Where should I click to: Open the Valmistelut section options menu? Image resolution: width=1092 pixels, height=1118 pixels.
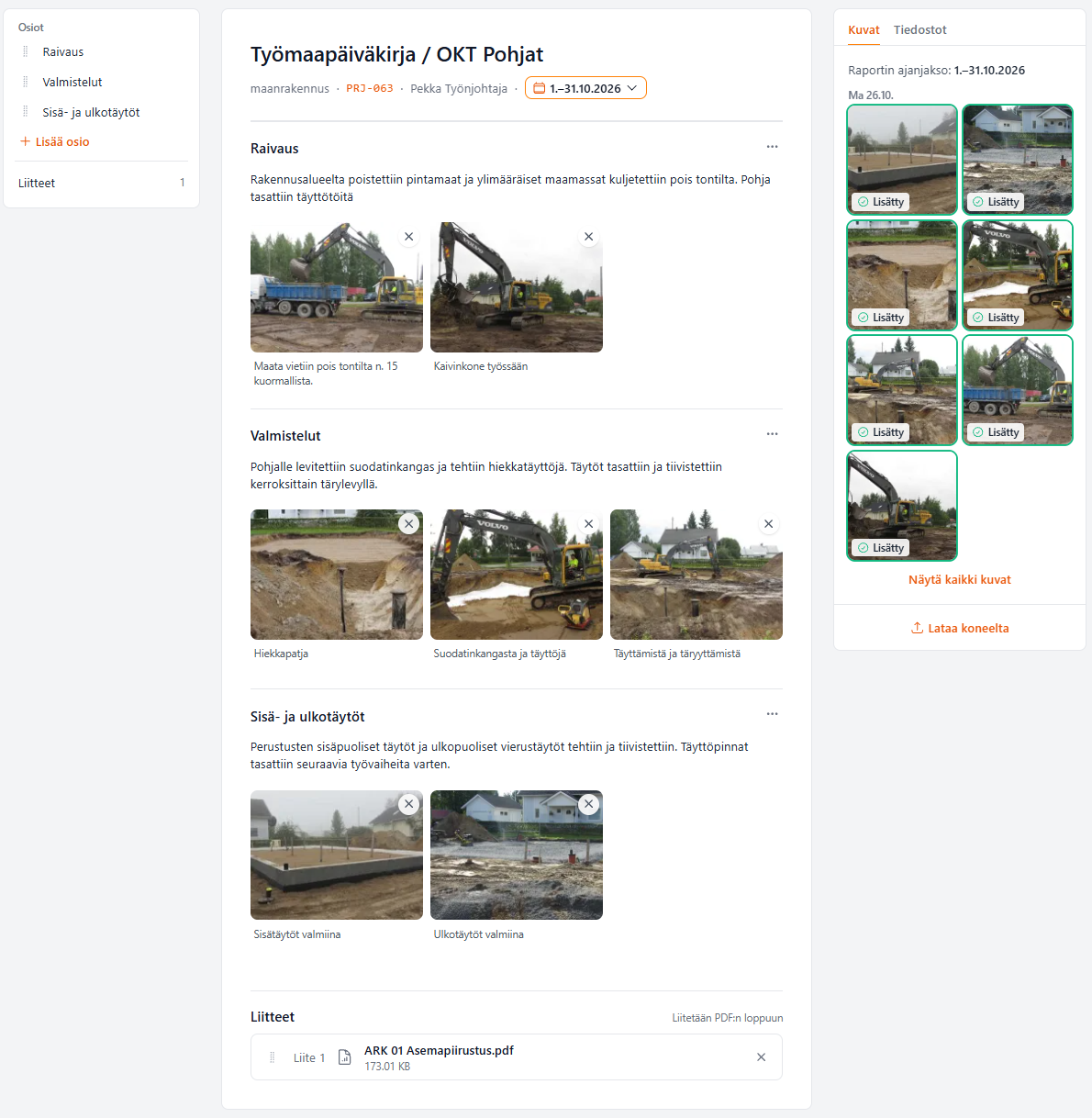coord(772,434)
